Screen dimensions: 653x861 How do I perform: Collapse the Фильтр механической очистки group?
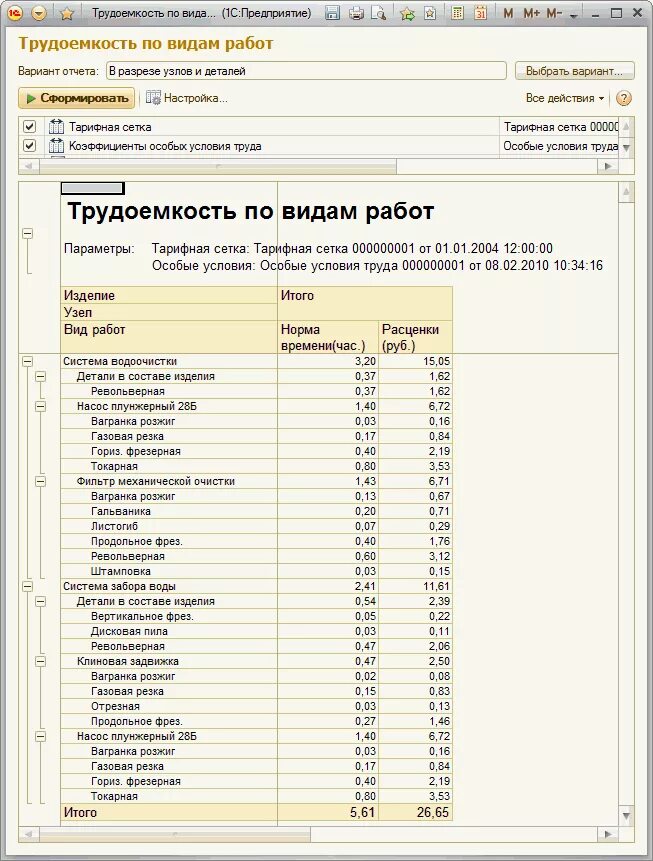(x=41, y=482)
